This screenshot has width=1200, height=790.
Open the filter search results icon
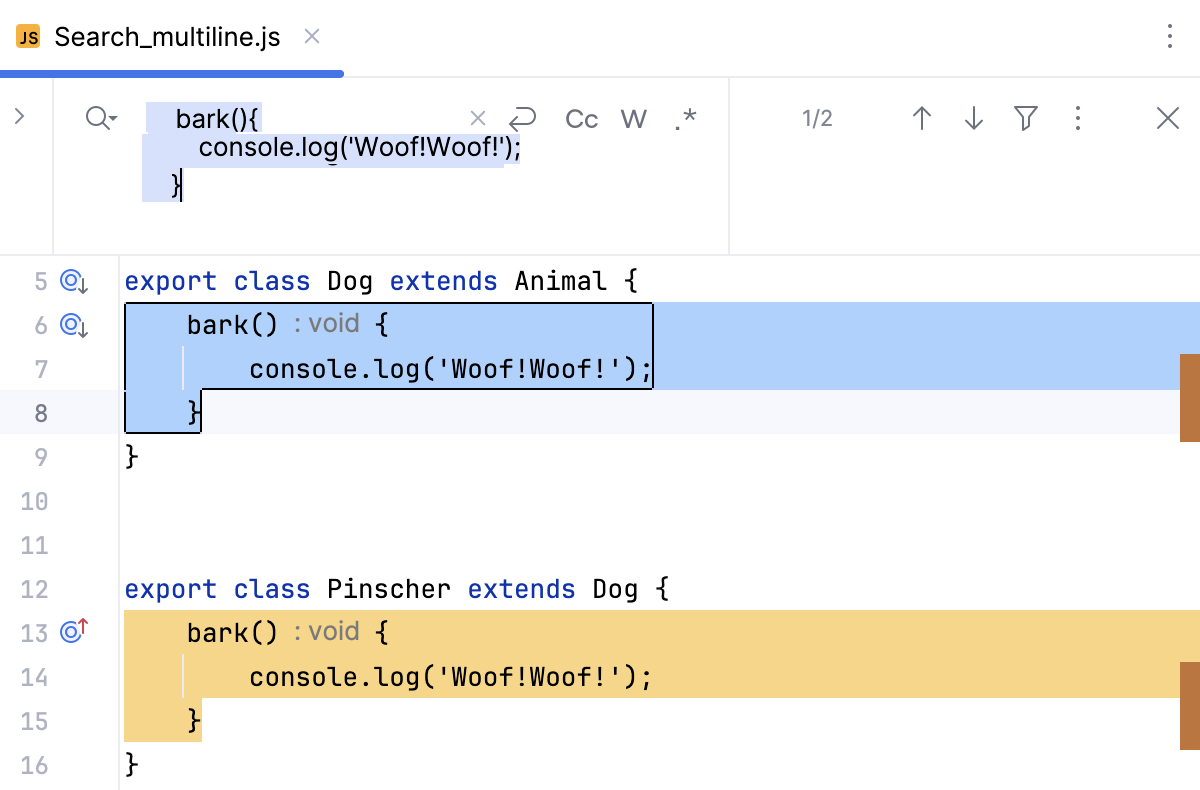click(1025, 118)
